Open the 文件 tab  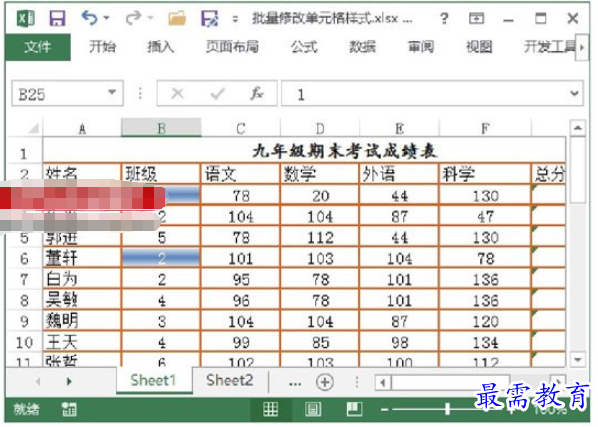(38, 47)
